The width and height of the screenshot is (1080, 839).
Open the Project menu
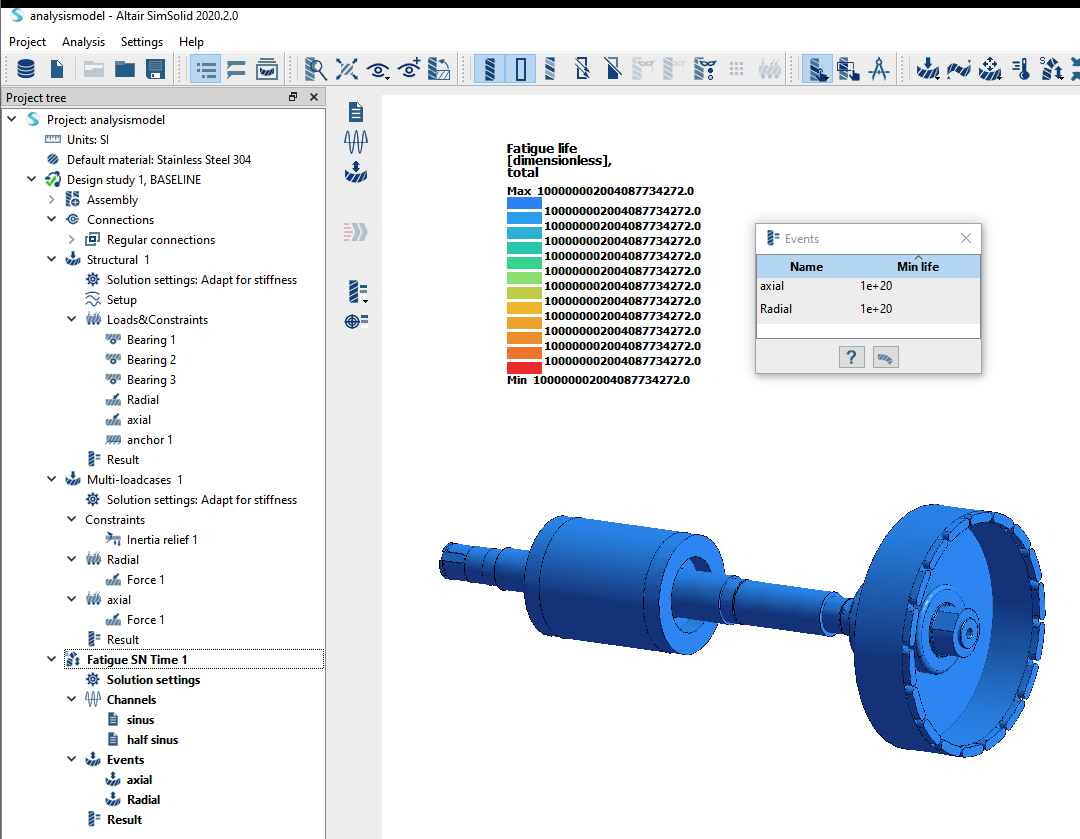(x=28, y=42)
